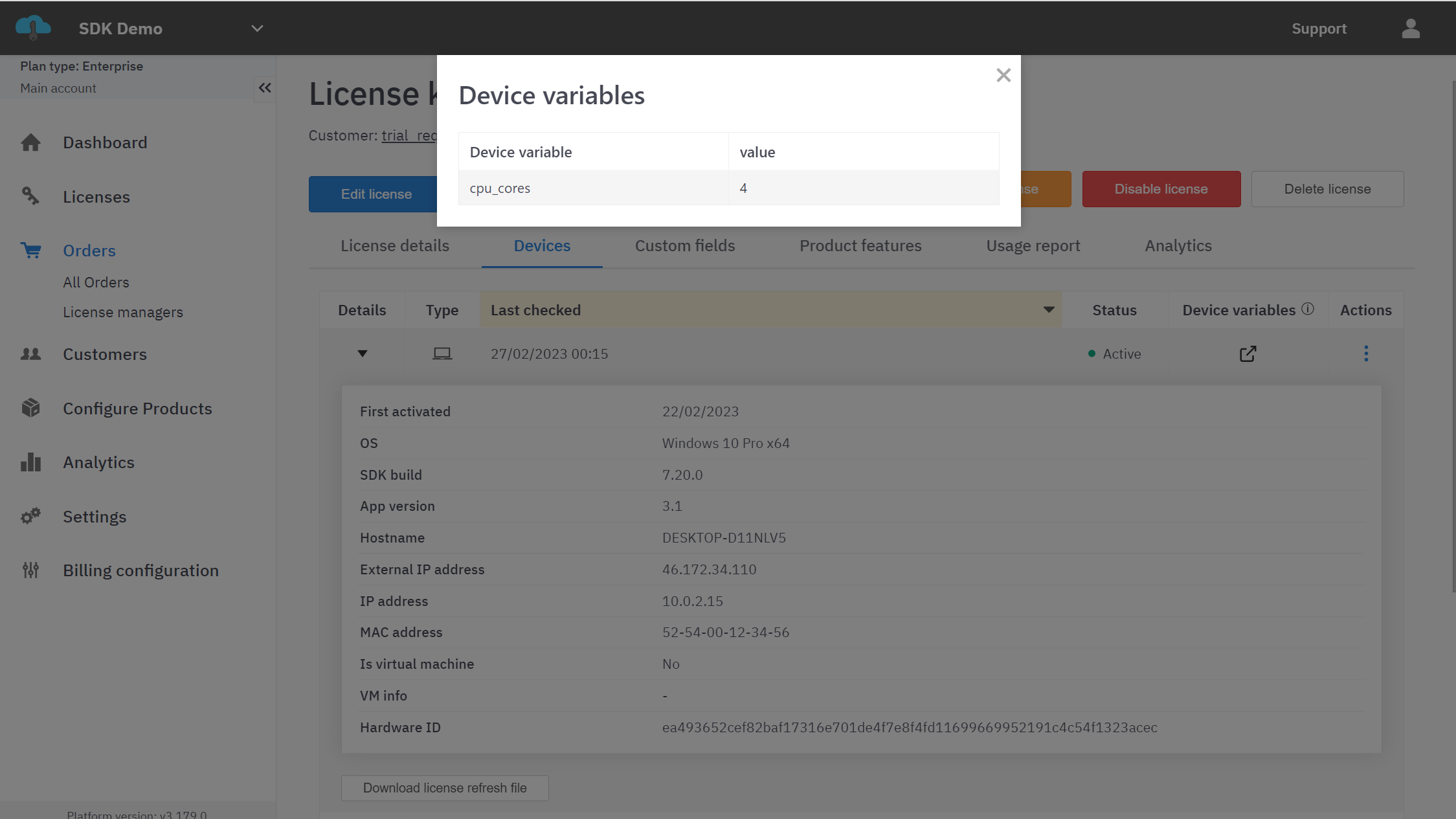Expand the SDK Demo account dropdown
Screen dimensions: 1456x819
coord(257,28)
